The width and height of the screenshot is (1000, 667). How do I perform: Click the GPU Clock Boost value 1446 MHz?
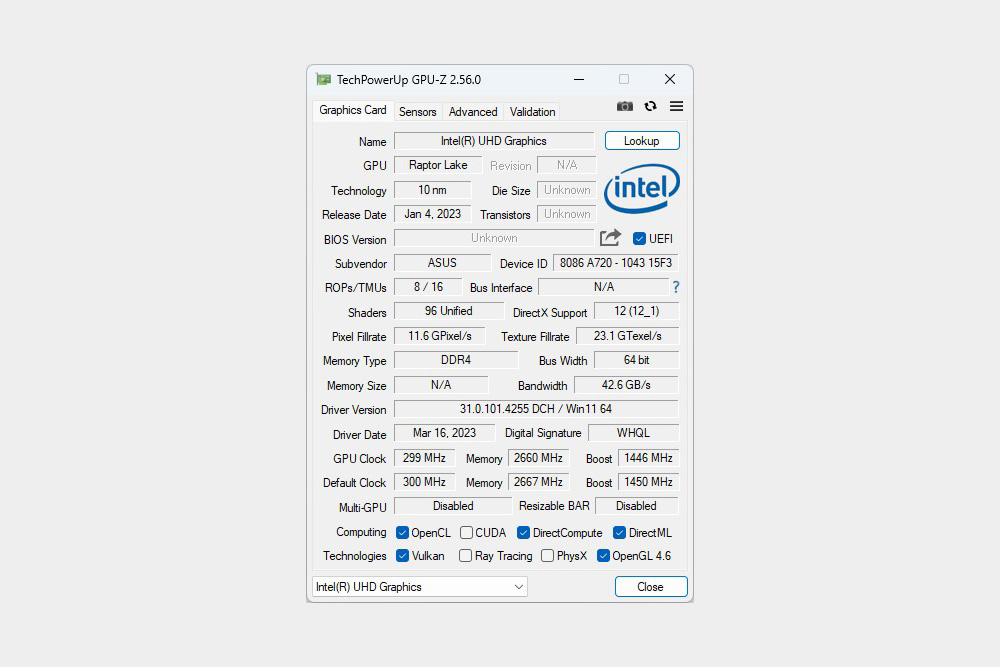649,458
